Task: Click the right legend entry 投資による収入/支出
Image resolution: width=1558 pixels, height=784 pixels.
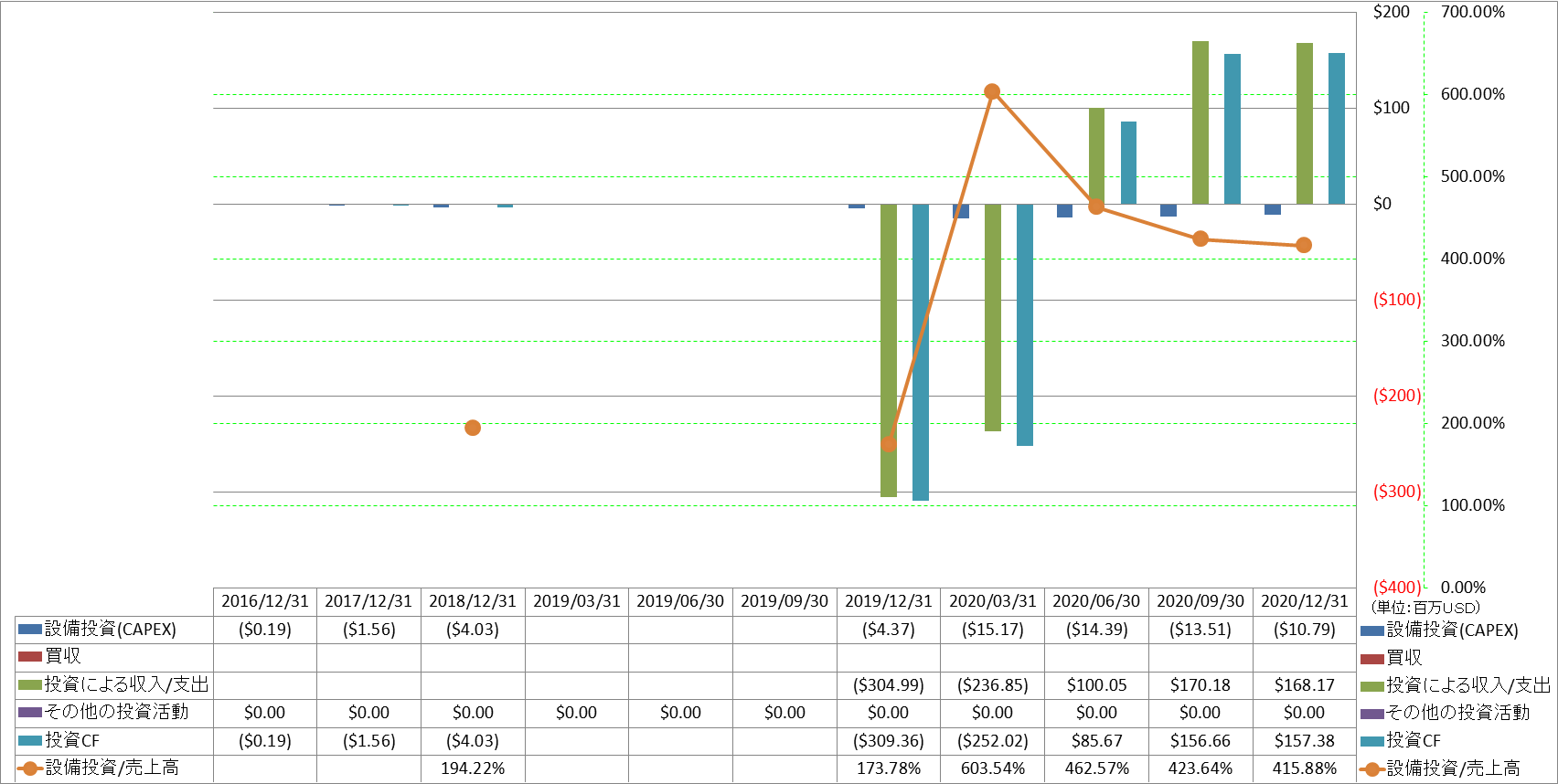Action: [1456, 685]
